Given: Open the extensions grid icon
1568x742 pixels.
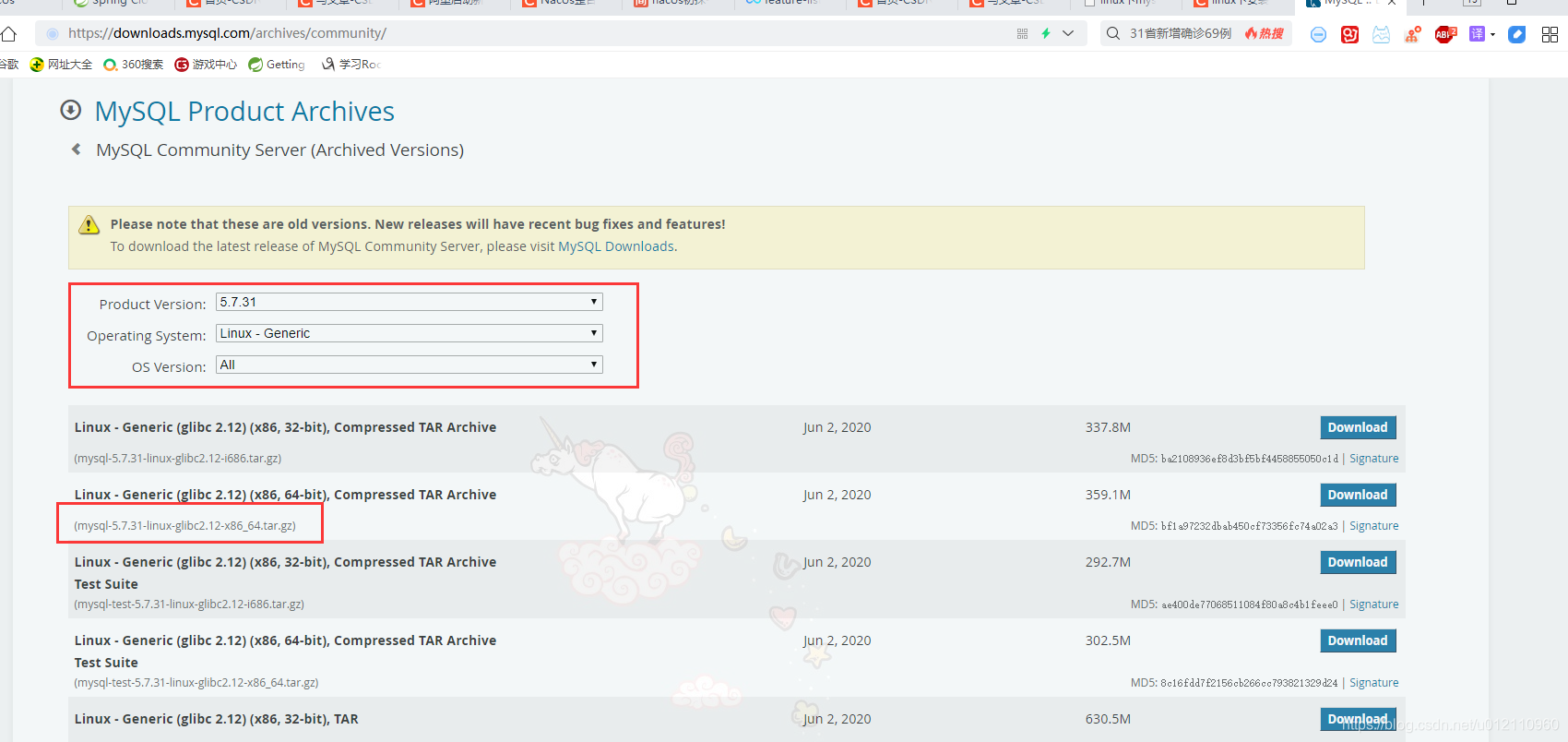Looking at the screenshot, I should pyautogui.click(x=1550, y=34).
